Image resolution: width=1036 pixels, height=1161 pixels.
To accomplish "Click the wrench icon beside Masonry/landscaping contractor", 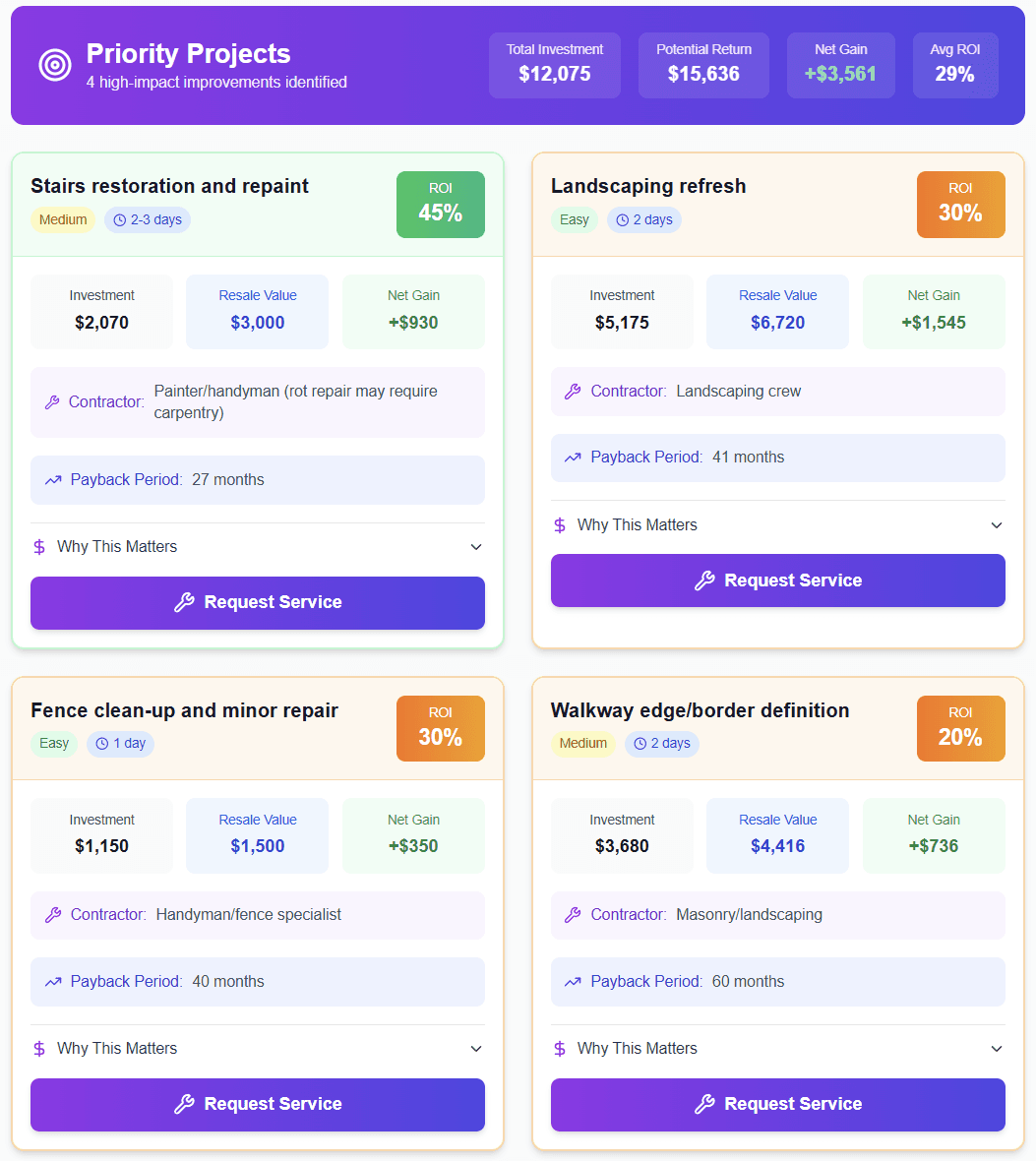I will click(x=573, y=915).
